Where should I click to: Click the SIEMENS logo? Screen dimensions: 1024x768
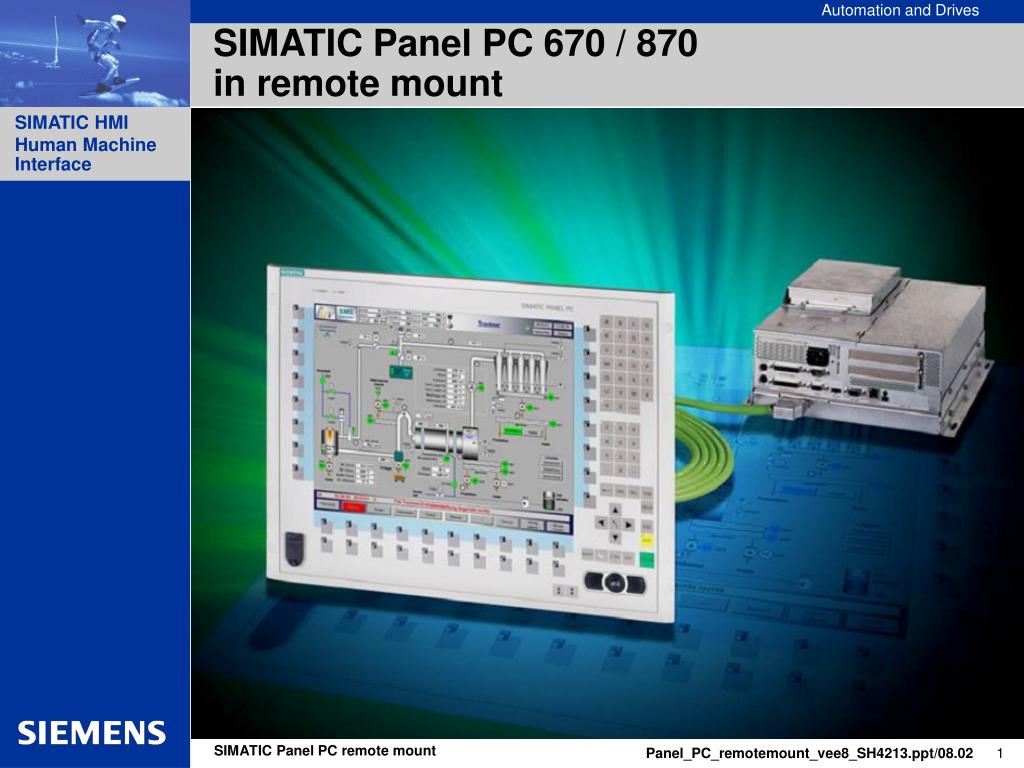(x=91, y=733)
